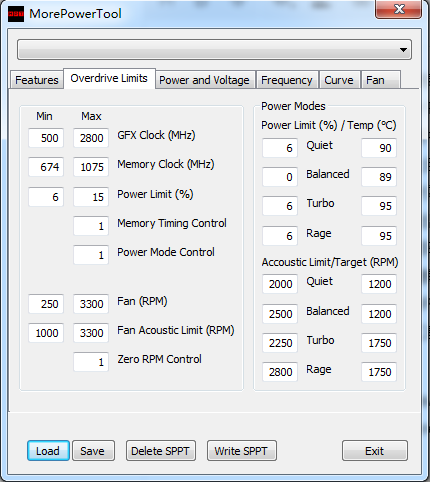The width and height of the screenshot is (430, 482).
Task: Edit Memory Clock maximum field
Action: (x=91, y=167)
